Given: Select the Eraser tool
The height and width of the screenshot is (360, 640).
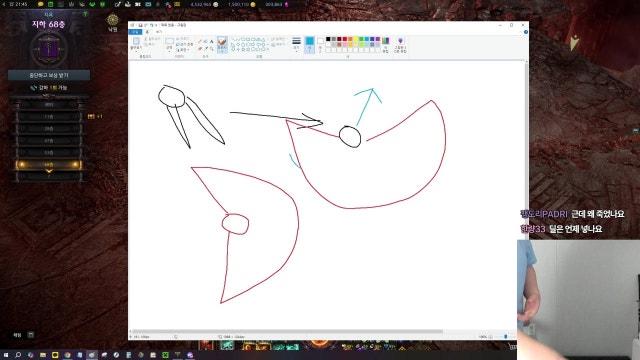Looking at the screenshot, I should (x=200, y=49).
